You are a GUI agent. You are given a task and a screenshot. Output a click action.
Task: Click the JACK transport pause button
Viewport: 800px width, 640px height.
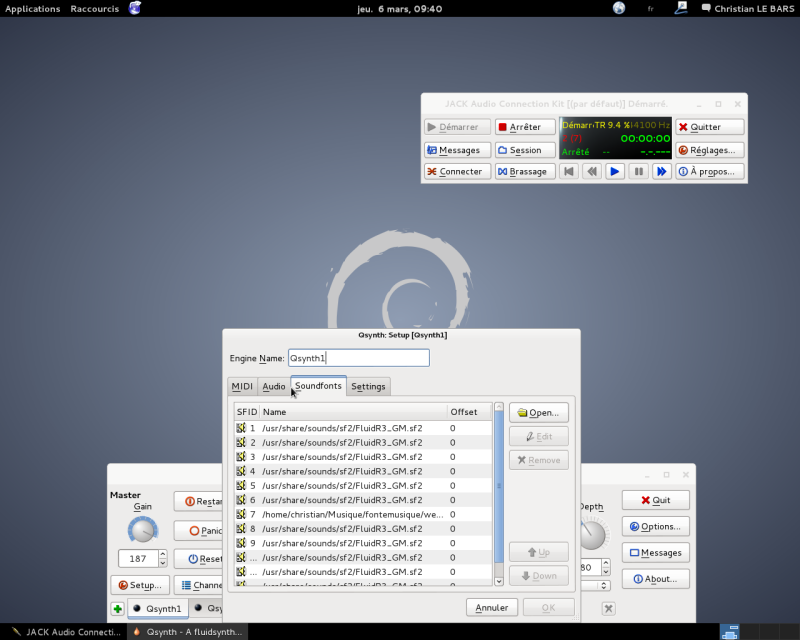(x=638, y=172)
